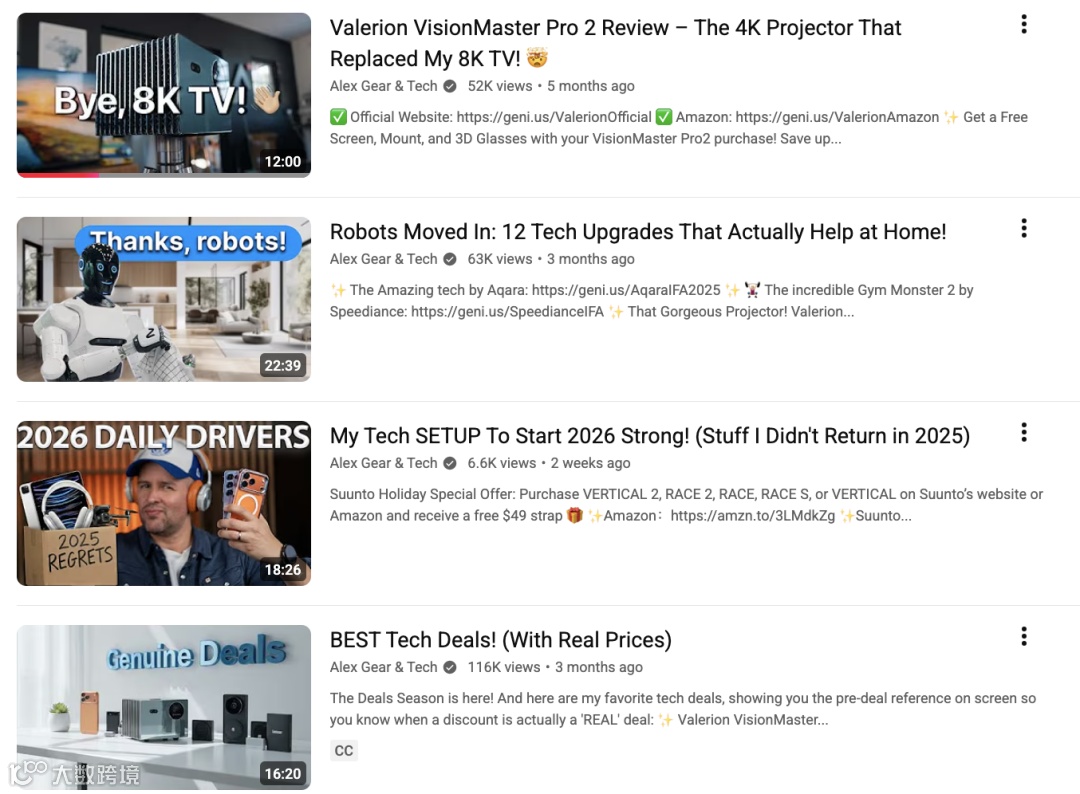Click red watch progress bar on first thumbnail
This screenshot has width=1080, height=794.
[59, 175]
